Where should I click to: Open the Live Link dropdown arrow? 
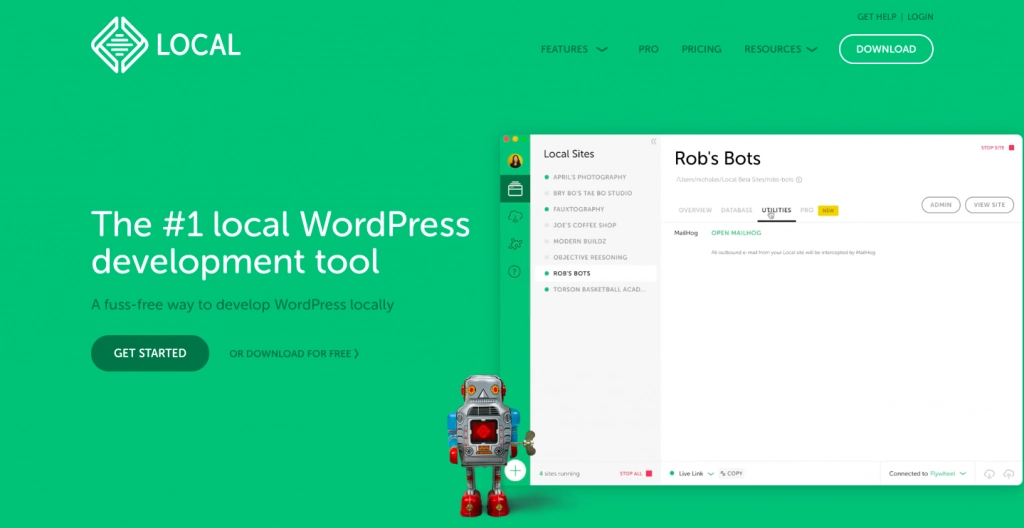pos(711,474)
